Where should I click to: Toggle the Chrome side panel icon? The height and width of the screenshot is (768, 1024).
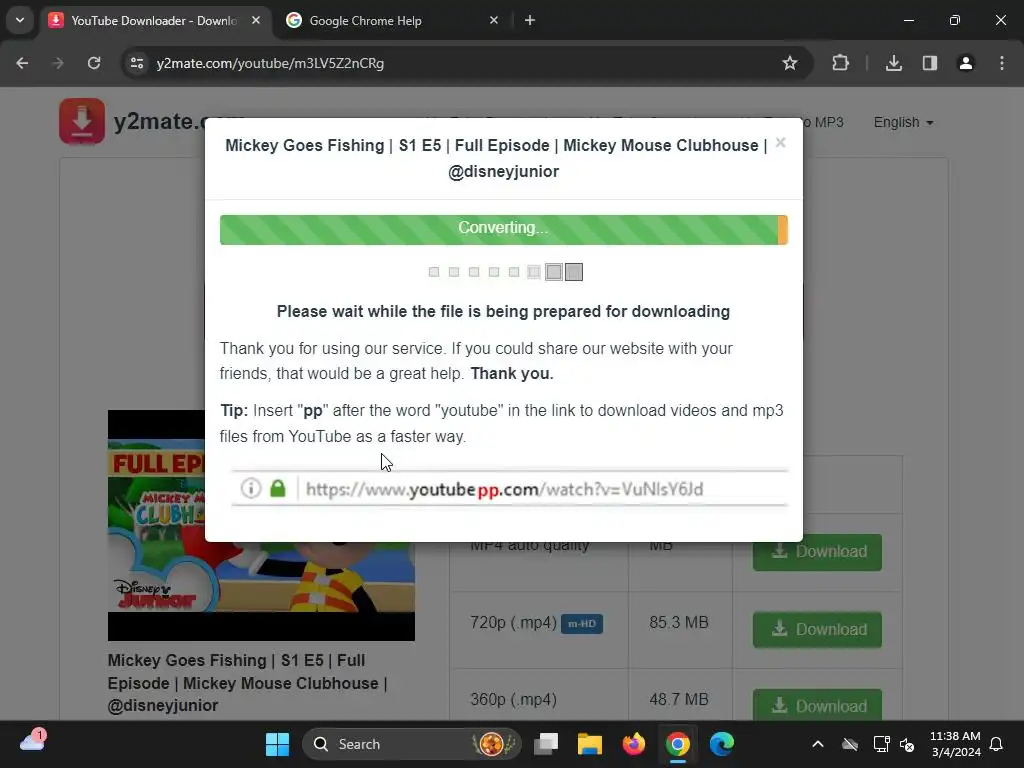(929, 63)
